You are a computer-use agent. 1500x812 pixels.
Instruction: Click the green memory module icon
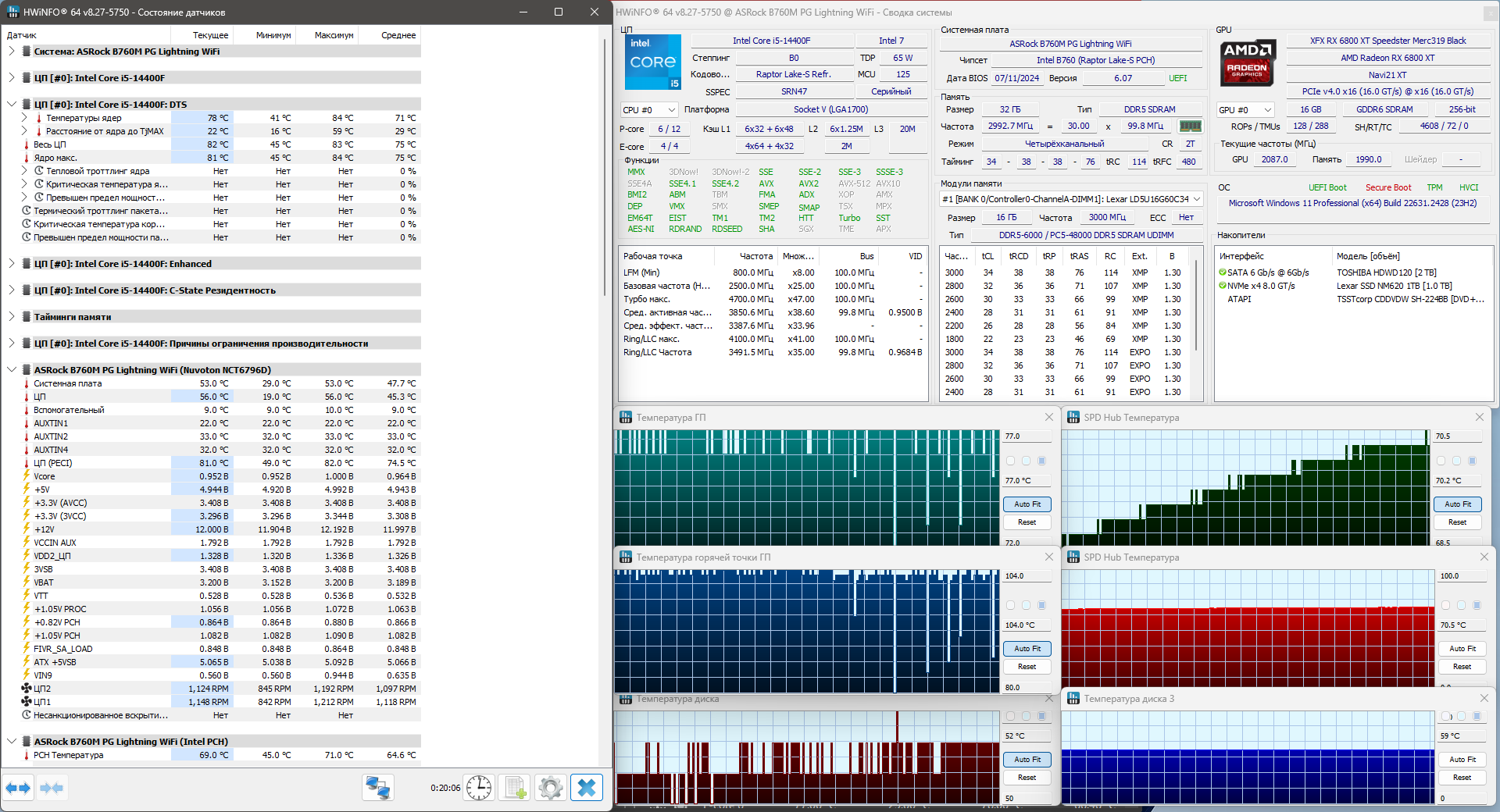pos(1190,126)
